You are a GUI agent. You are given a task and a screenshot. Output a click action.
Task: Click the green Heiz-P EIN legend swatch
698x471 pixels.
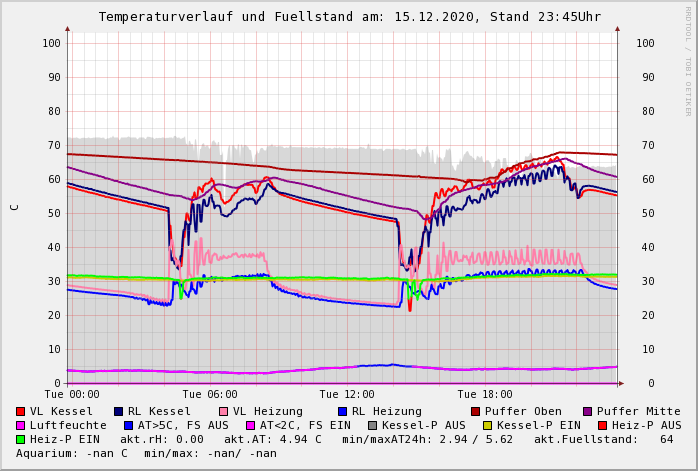coord(21,439)
